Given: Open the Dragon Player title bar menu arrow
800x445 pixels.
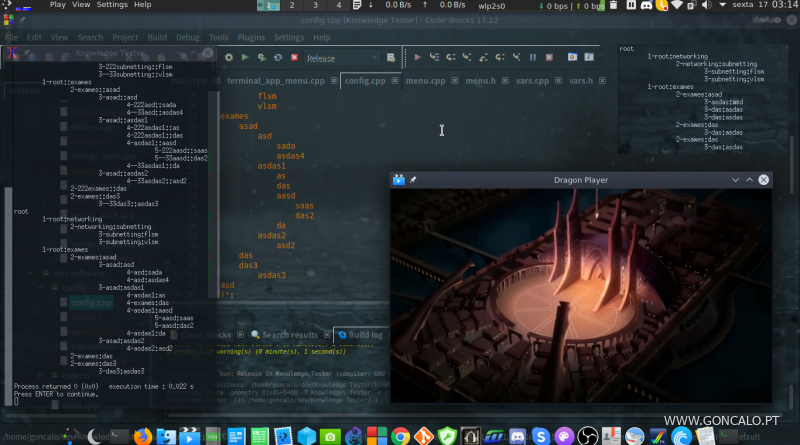Looking at the screenshot, I should pos(736,180).
